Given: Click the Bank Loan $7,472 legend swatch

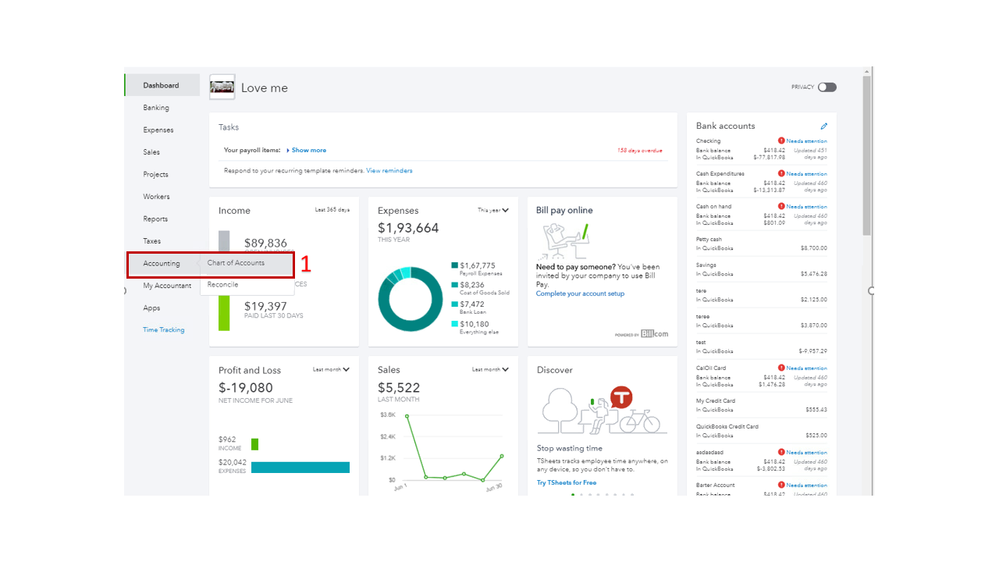Looking at the screenshot, I should pos(454,305).
